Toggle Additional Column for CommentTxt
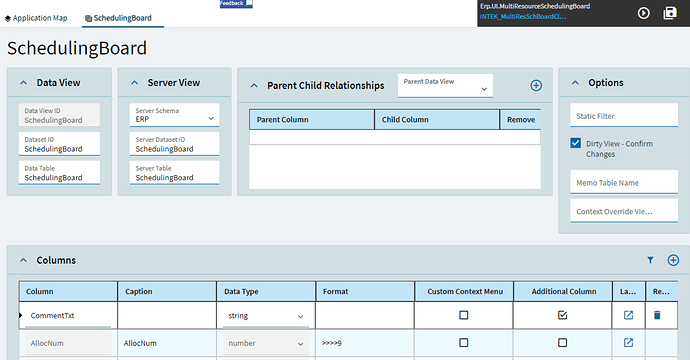690x360 pixels. 562,315
